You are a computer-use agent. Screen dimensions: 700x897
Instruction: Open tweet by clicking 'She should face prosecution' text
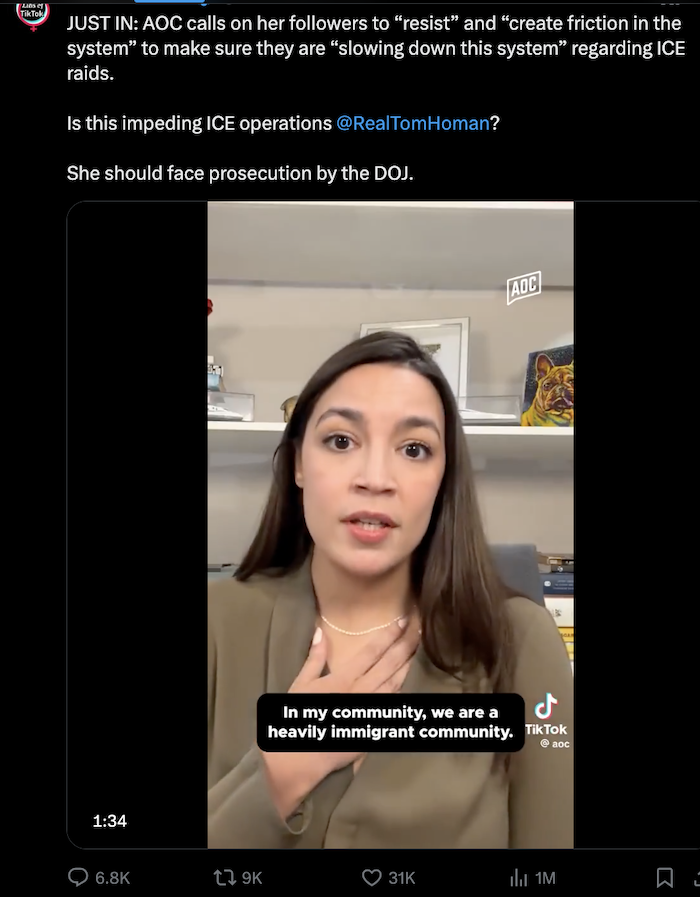coord(240,173)
